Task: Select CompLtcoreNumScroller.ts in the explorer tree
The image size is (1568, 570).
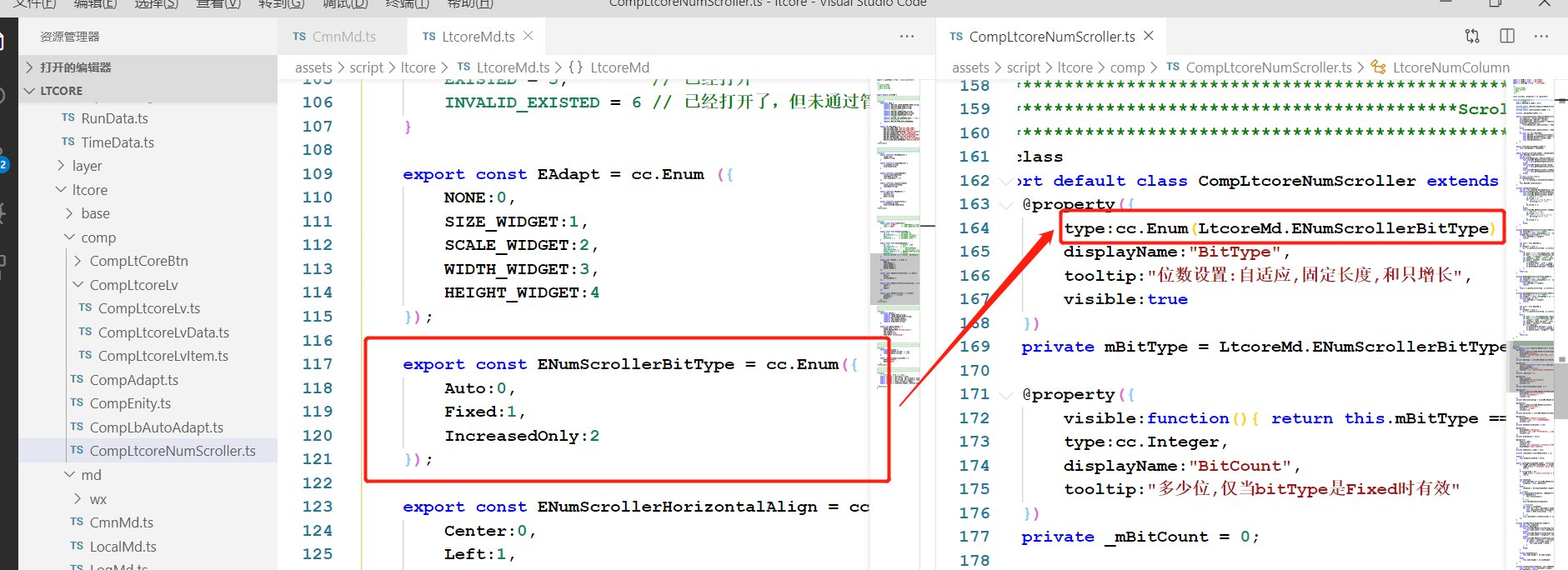Action: [173, 451]
